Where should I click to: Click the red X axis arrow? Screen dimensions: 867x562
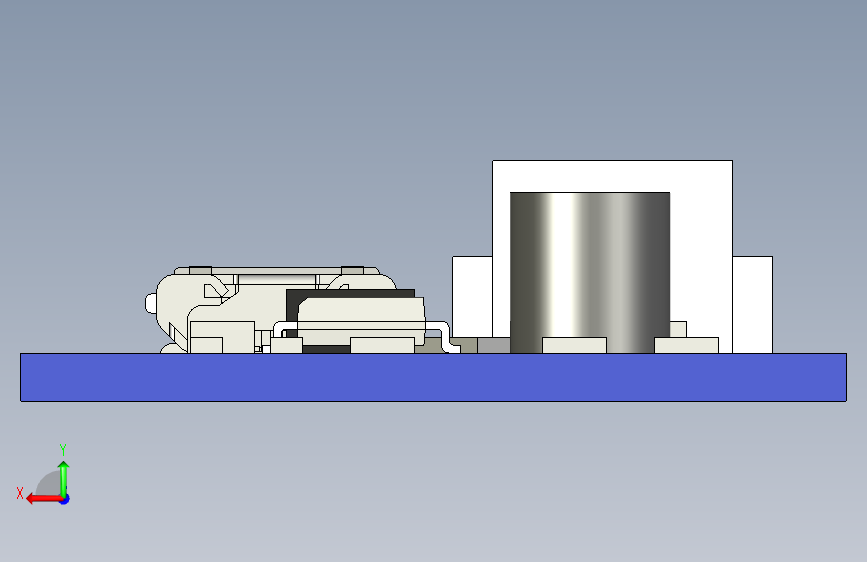tap(44, 499)
